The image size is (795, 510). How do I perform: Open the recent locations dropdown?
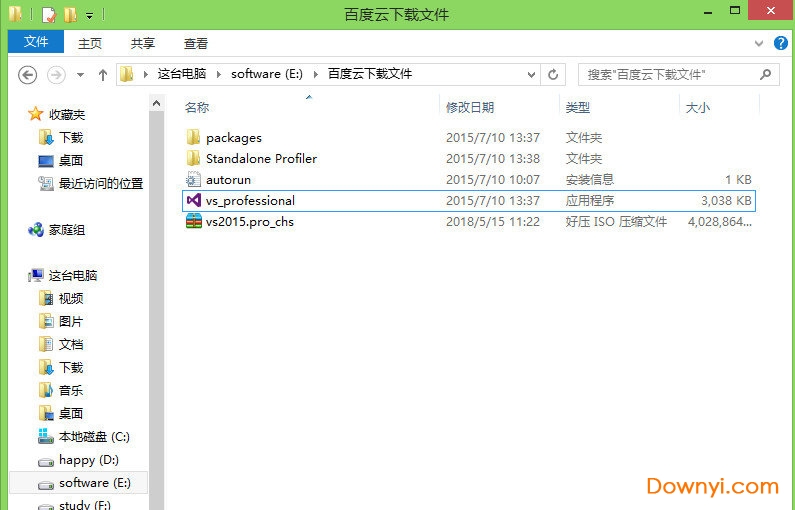(x=80, y=75)
